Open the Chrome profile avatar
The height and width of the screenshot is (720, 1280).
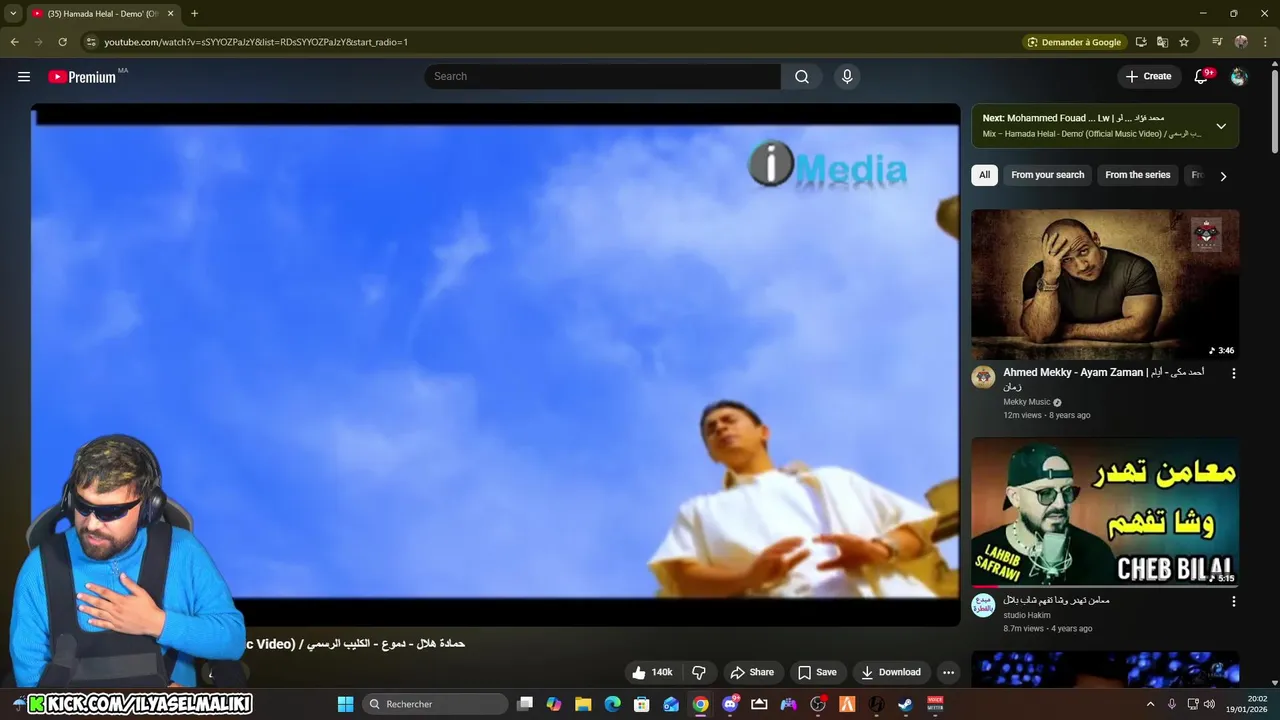tap(1241, 42)
